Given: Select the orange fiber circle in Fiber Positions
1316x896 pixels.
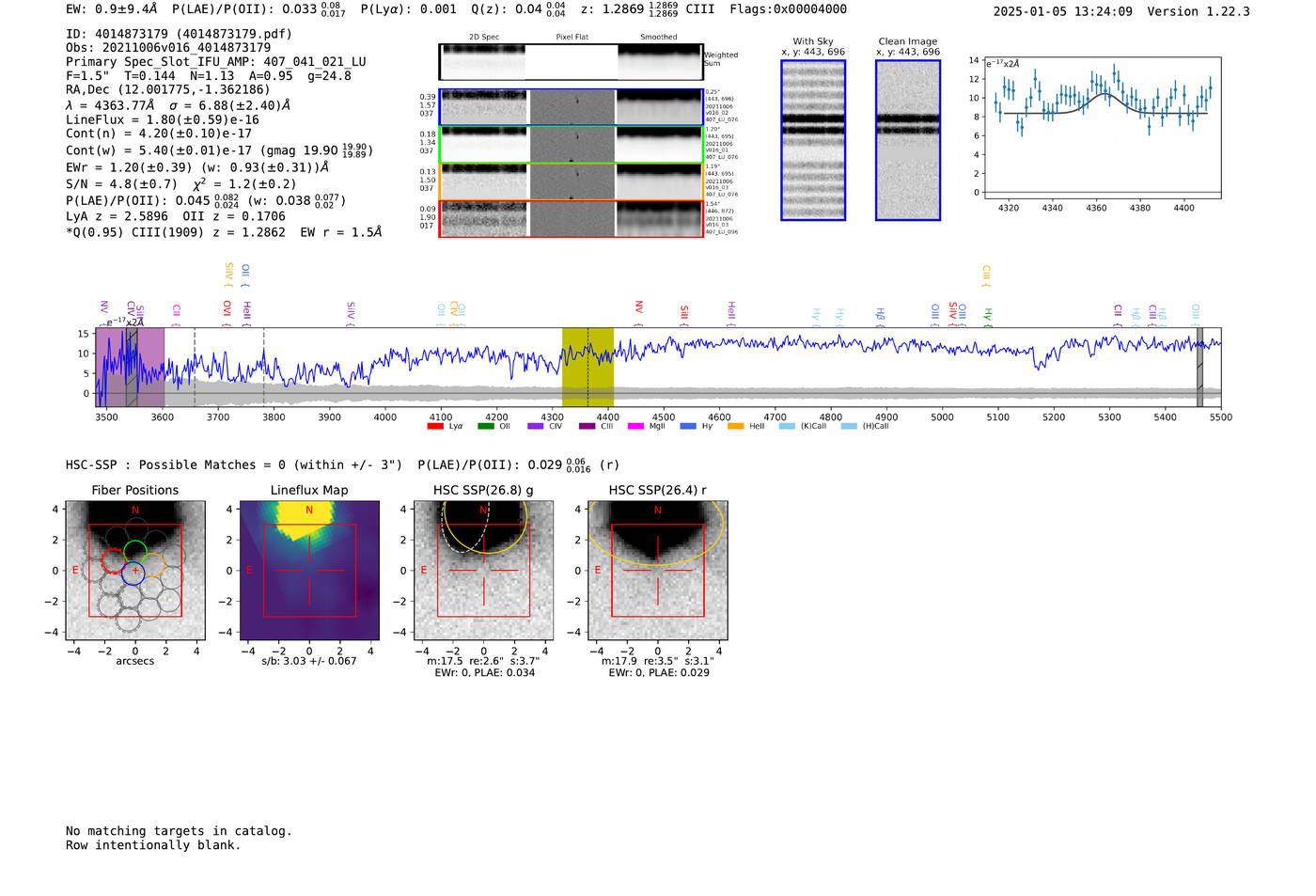Looking at the screenshot, I should coord(152,566).
